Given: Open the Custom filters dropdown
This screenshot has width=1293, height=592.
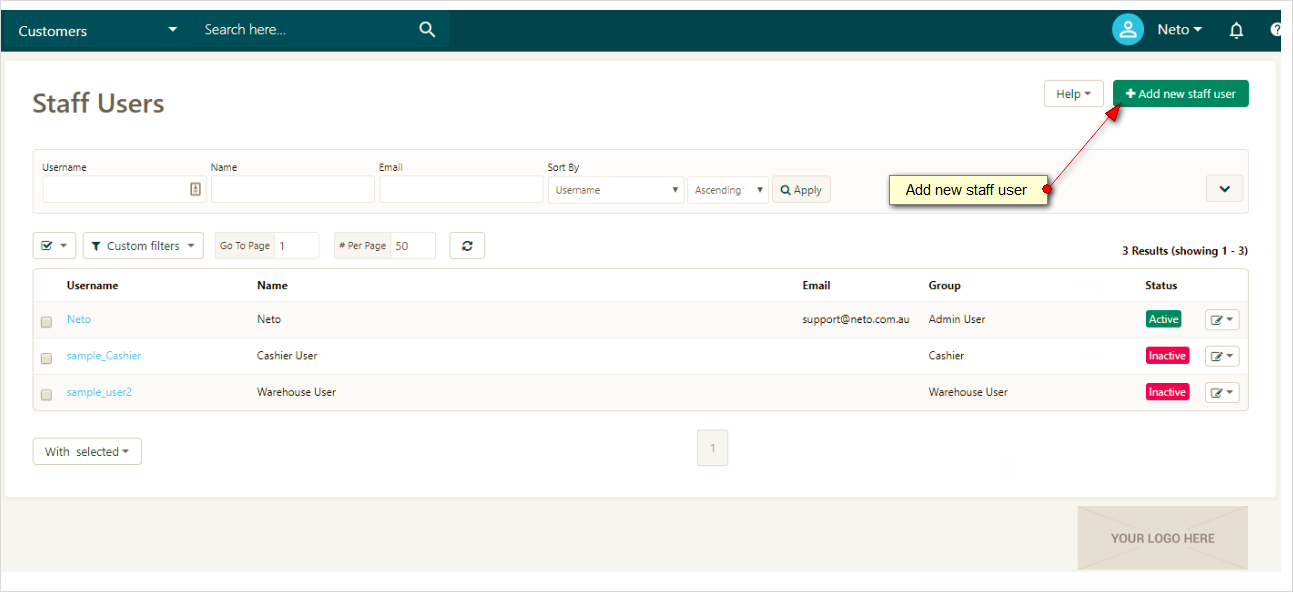Looking at the screenshot, I should click(143, 246).
